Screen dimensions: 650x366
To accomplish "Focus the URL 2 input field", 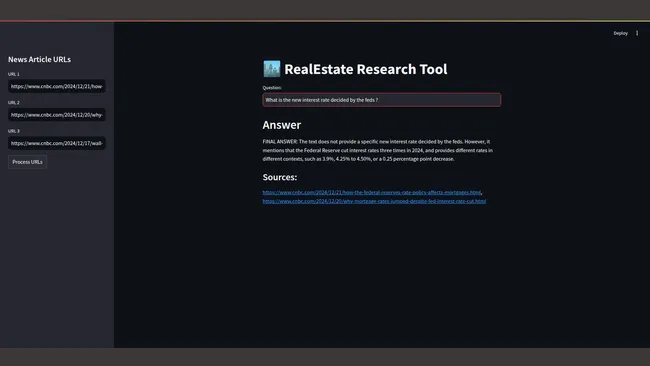I will [x=57, y=115].
